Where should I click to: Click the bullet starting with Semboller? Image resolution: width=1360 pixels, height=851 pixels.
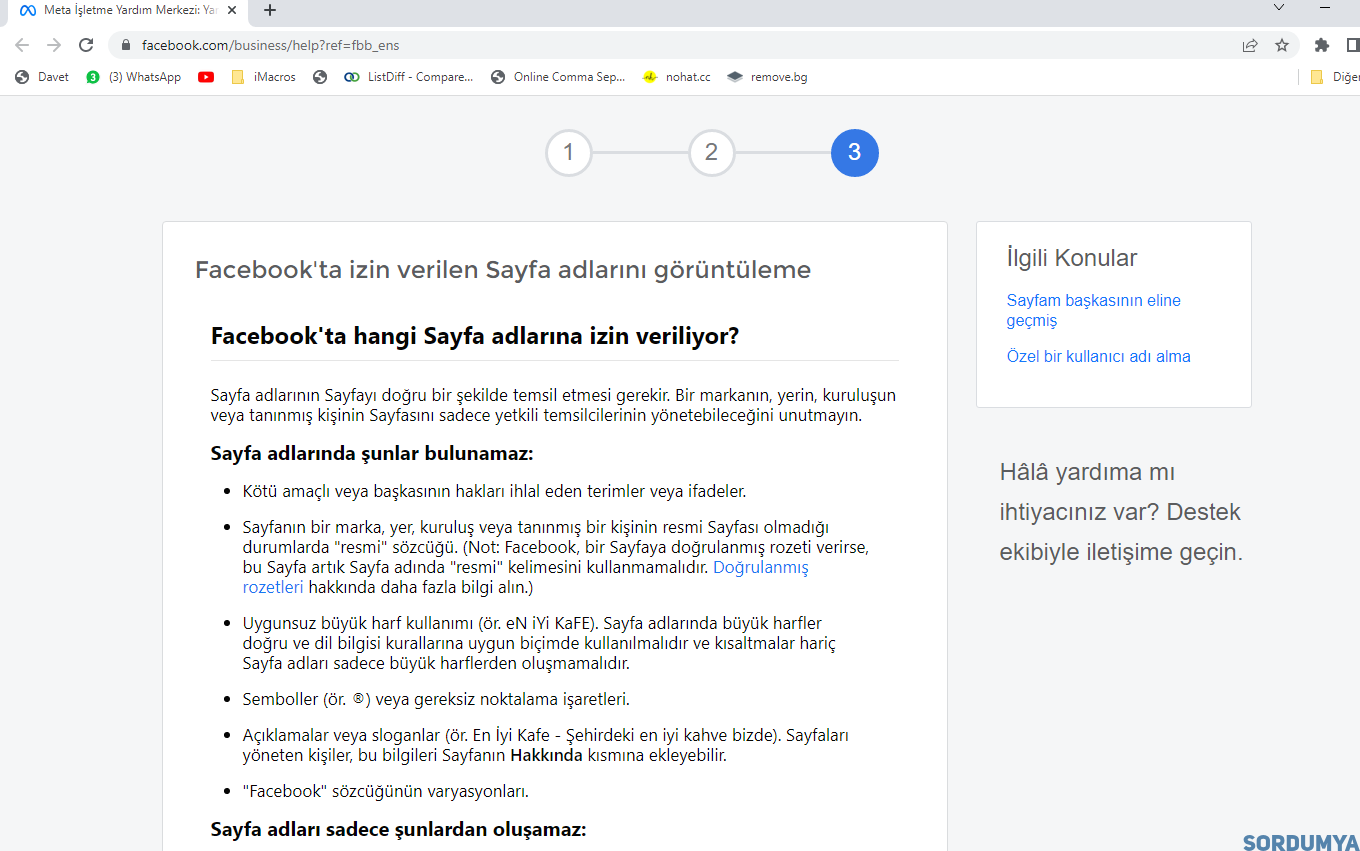point(436,699)
